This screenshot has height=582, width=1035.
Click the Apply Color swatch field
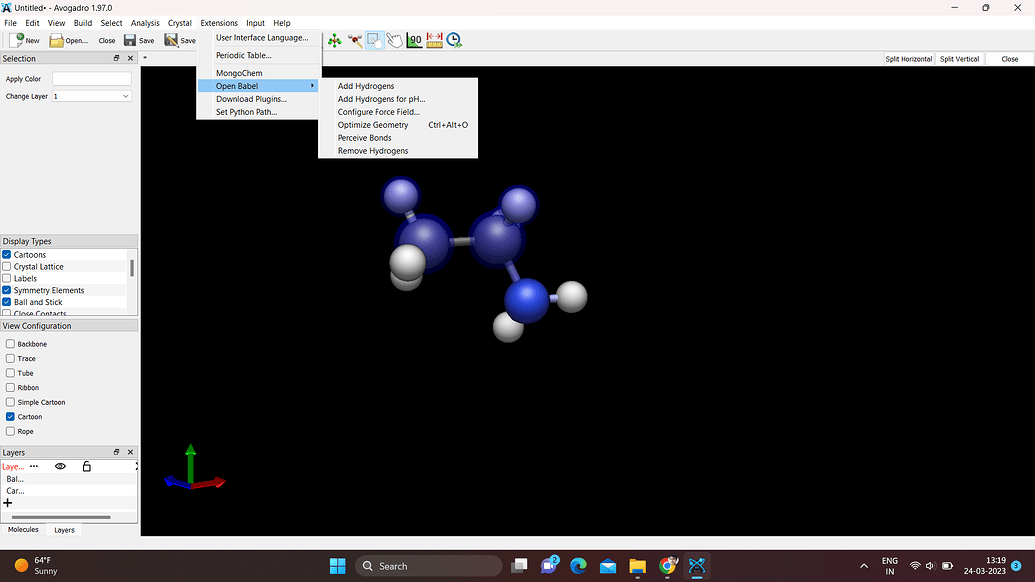pyautogui.click(x=92, y=79)
